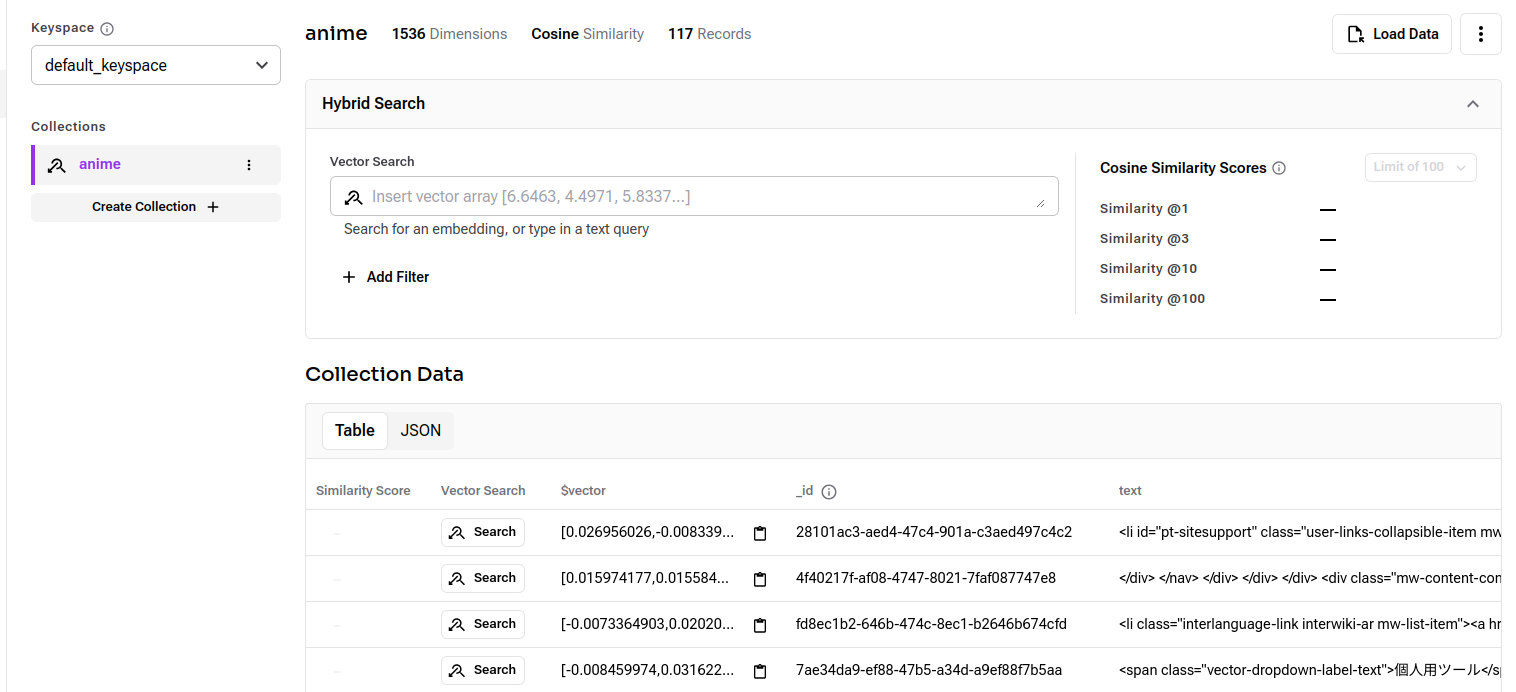Collapse the Hybrid Search panel
Image resolution: width=1516 pixels, height=692 pixels.
click(1472, 104)
